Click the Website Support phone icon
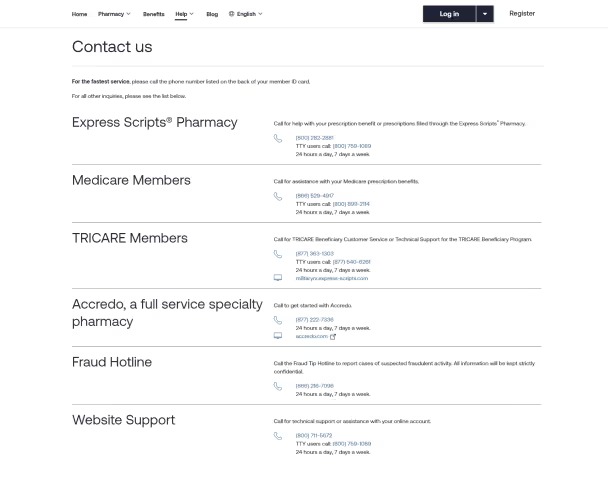This screenshot has height=480, width=608. point(278,436)
